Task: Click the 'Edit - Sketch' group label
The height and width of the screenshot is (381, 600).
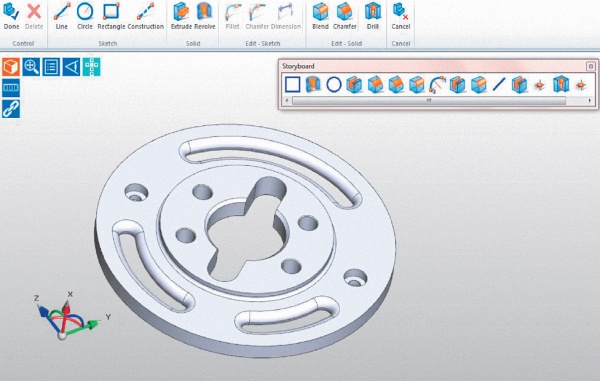Action: pos(262,44)
